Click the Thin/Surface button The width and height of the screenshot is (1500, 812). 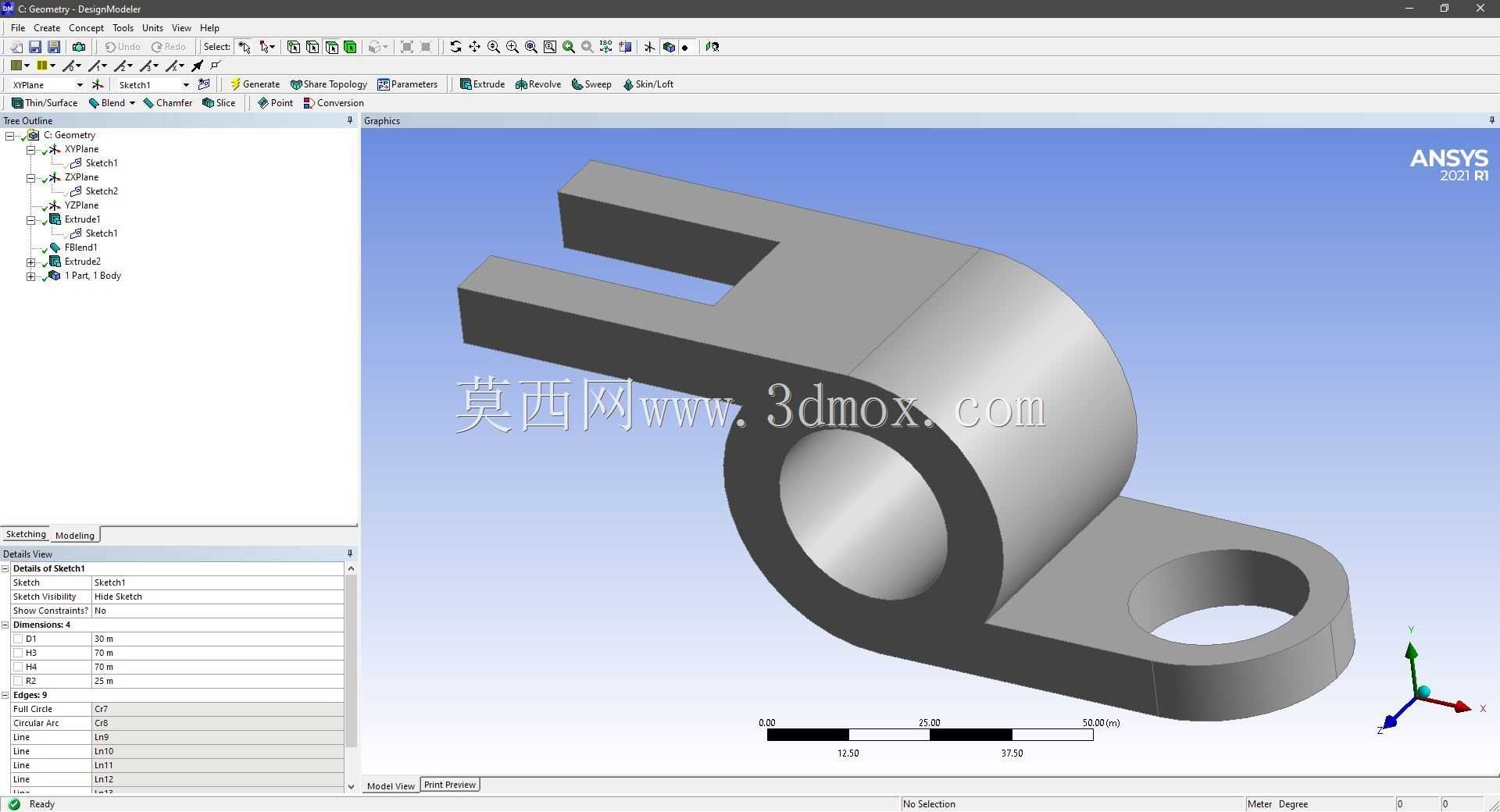pyautogui.click(x=45, y=103)
